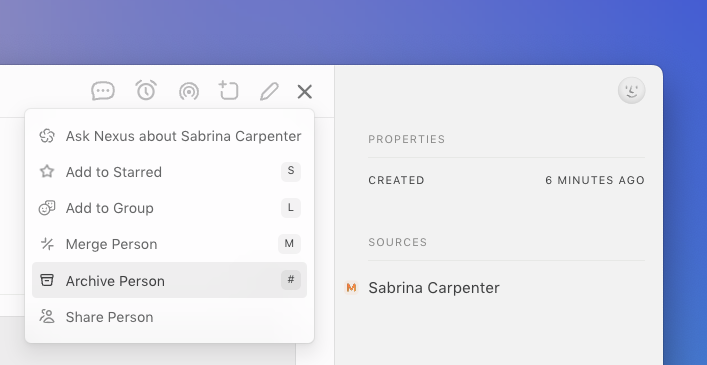Choose Add to Group from the menu
The height and width of the screenshot is (365, 707).
click(170, 208)
